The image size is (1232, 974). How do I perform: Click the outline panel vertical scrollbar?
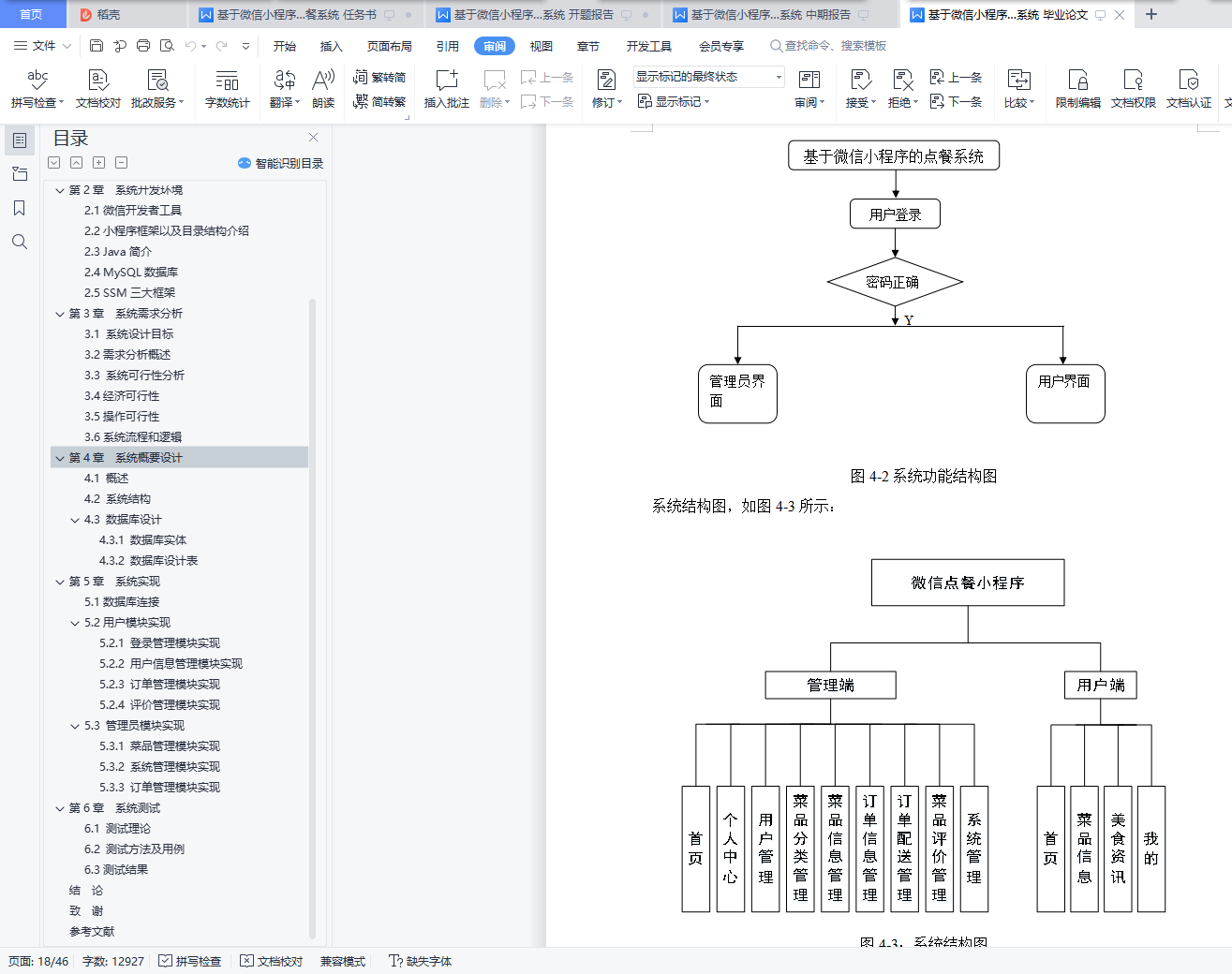click(312, 618)
